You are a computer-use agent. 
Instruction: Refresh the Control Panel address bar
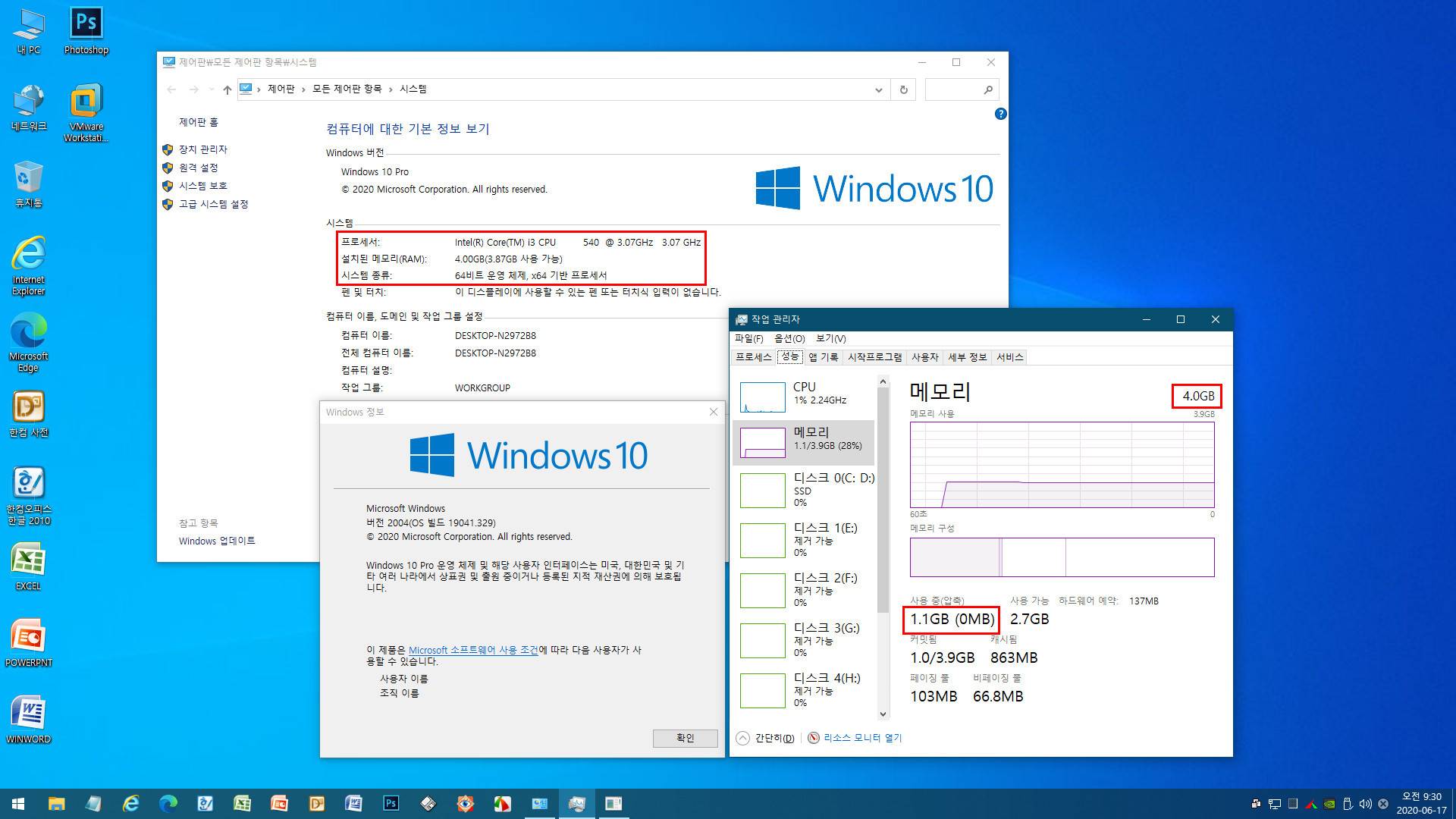point(903,89)
